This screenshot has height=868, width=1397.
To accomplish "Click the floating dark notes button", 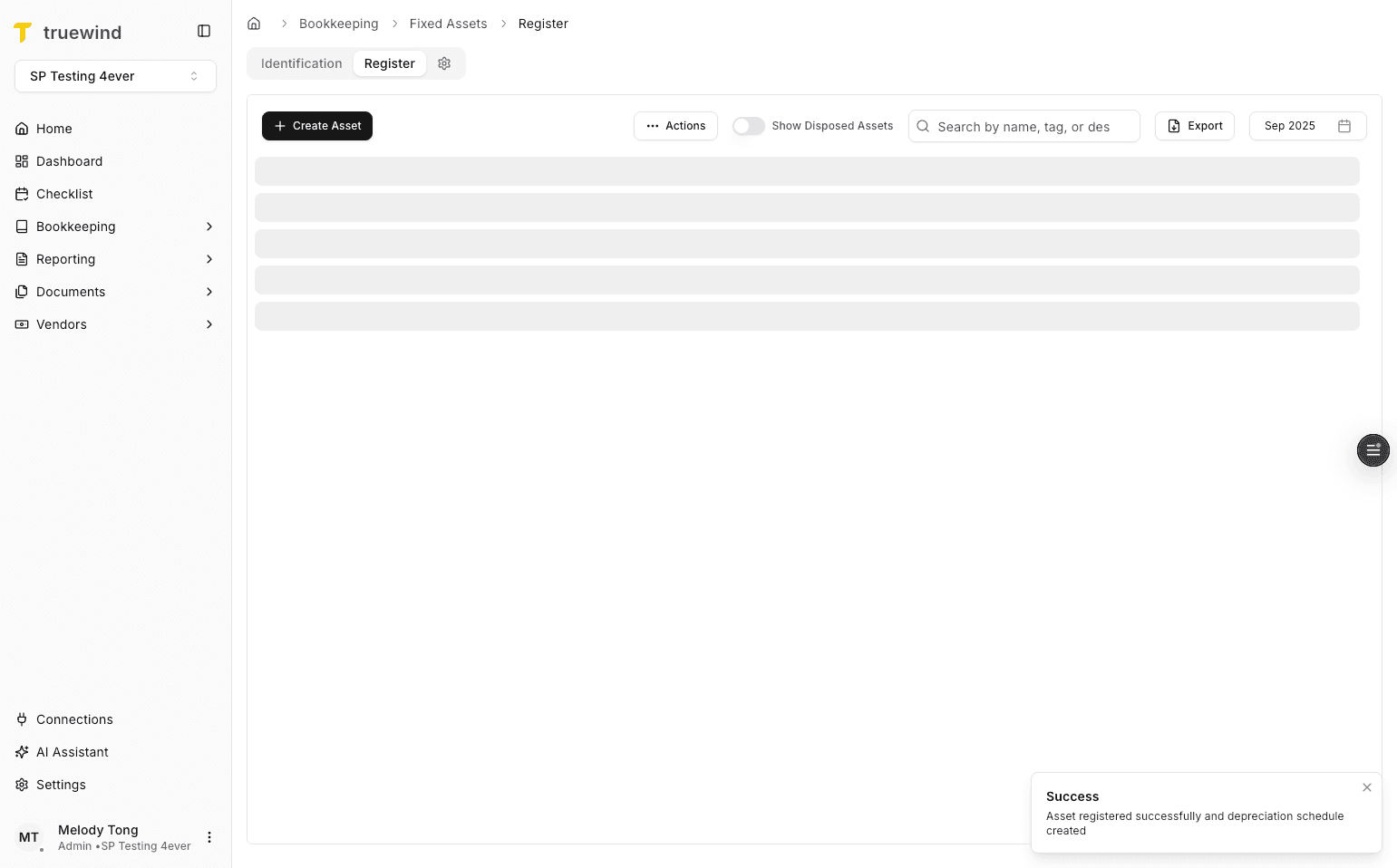I will [1373, 449].
